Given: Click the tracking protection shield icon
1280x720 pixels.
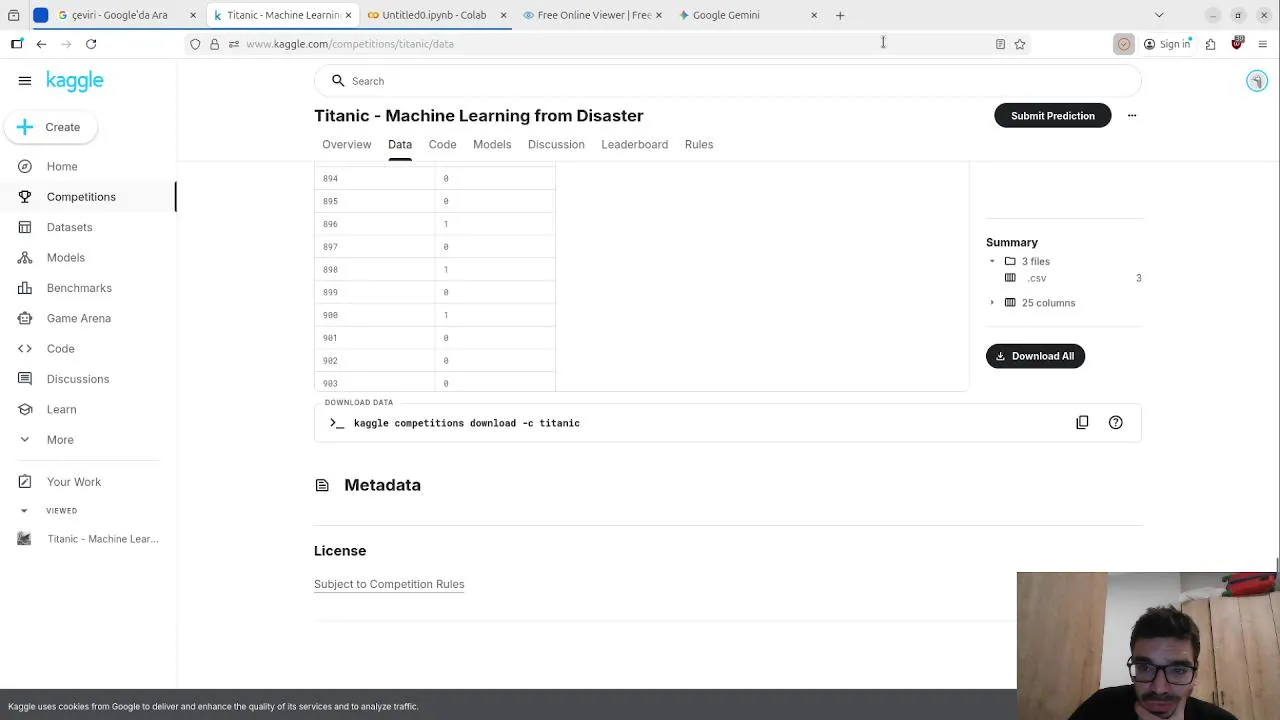Looking at the screenshot, I should 195,44.
